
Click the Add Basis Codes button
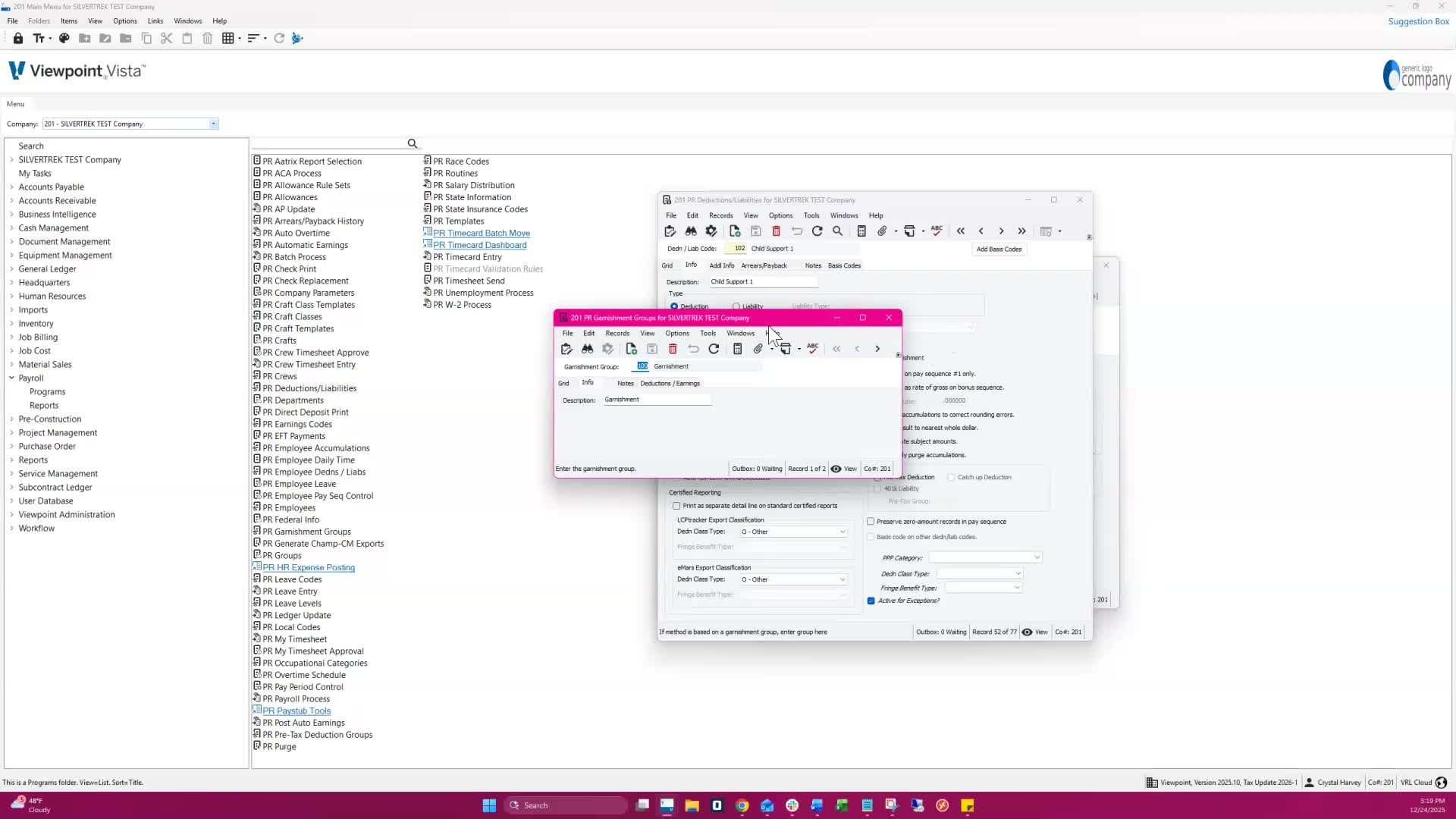click(999, 249)
